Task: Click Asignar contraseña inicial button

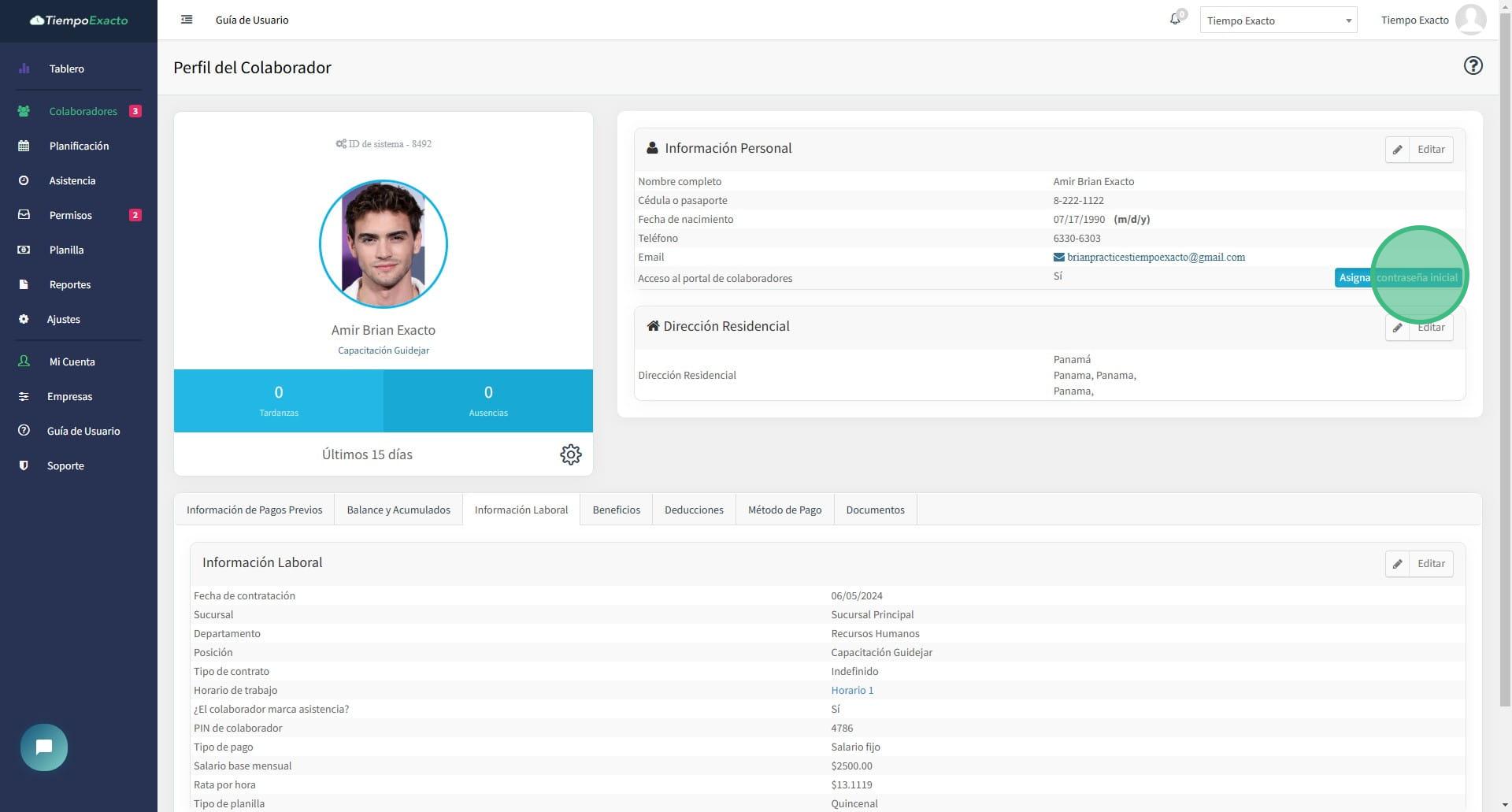Action: 1397,277
